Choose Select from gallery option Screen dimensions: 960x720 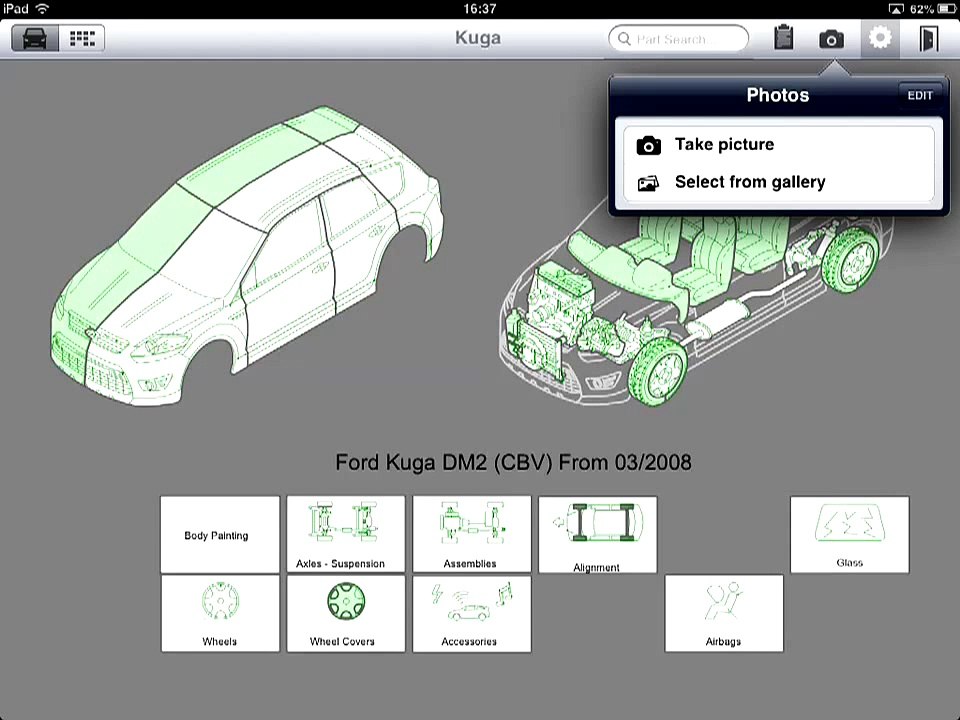(x=779, y=182)
